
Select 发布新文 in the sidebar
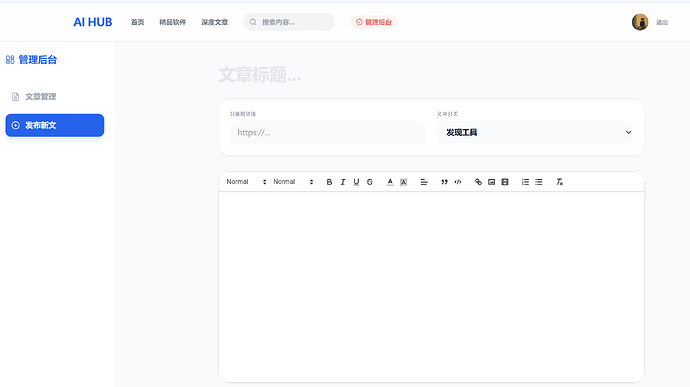pyautogui.click(x=55, y=125)
